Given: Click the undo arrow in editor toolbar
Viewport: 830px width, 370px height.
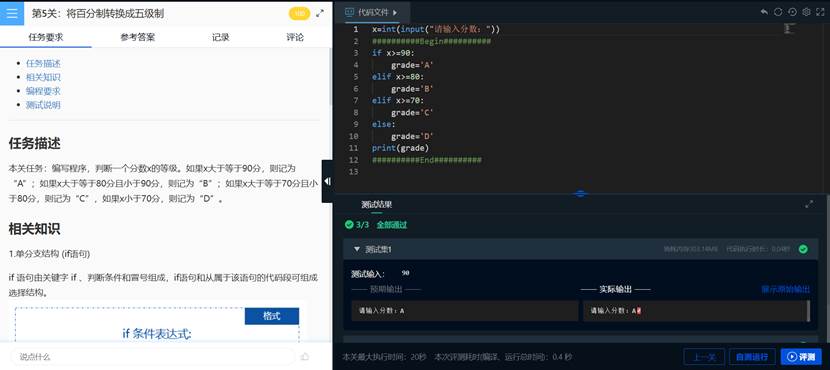Looking at the screenshot, I should click(x=764, y=12).
